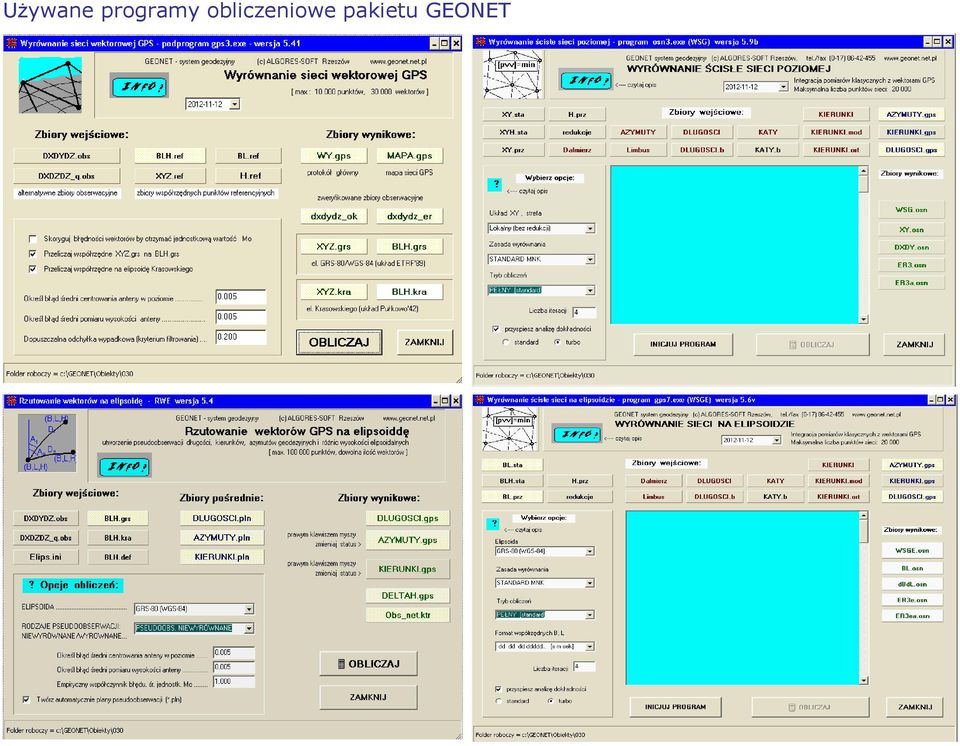The width and height of the screenshot is (960, 746).
Task: Select 'turbo' radio button in gps7.exe window
Action: coord(550,701)
